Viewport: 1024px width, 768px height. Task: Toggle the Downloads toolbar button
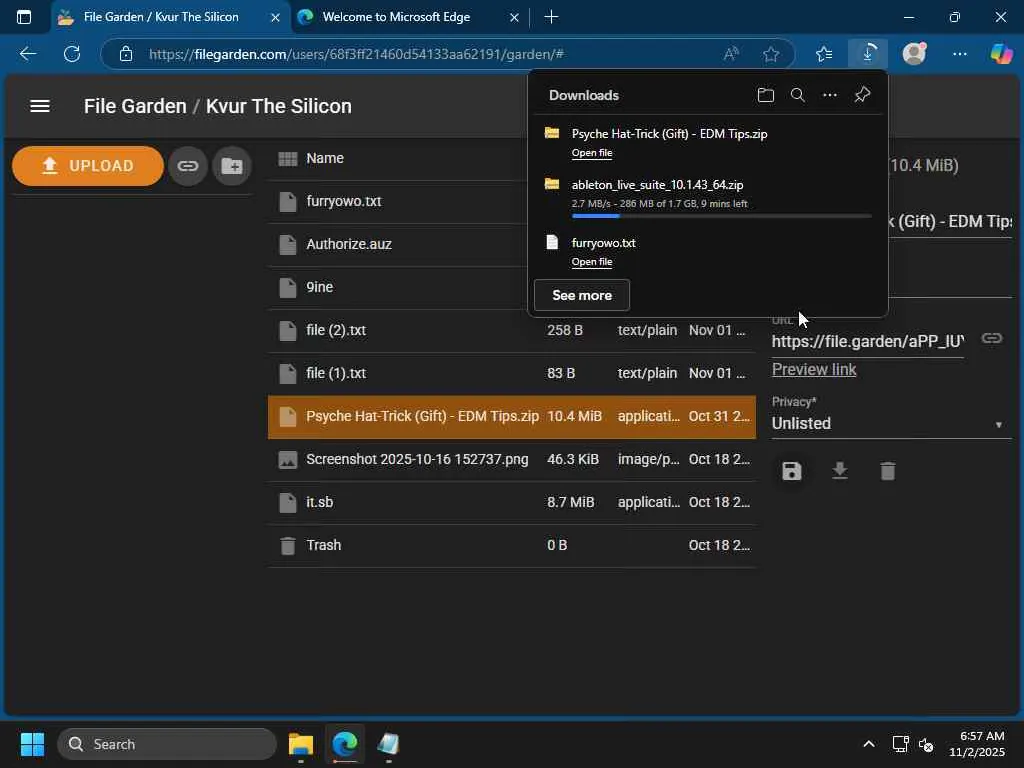tap(868, 54)
